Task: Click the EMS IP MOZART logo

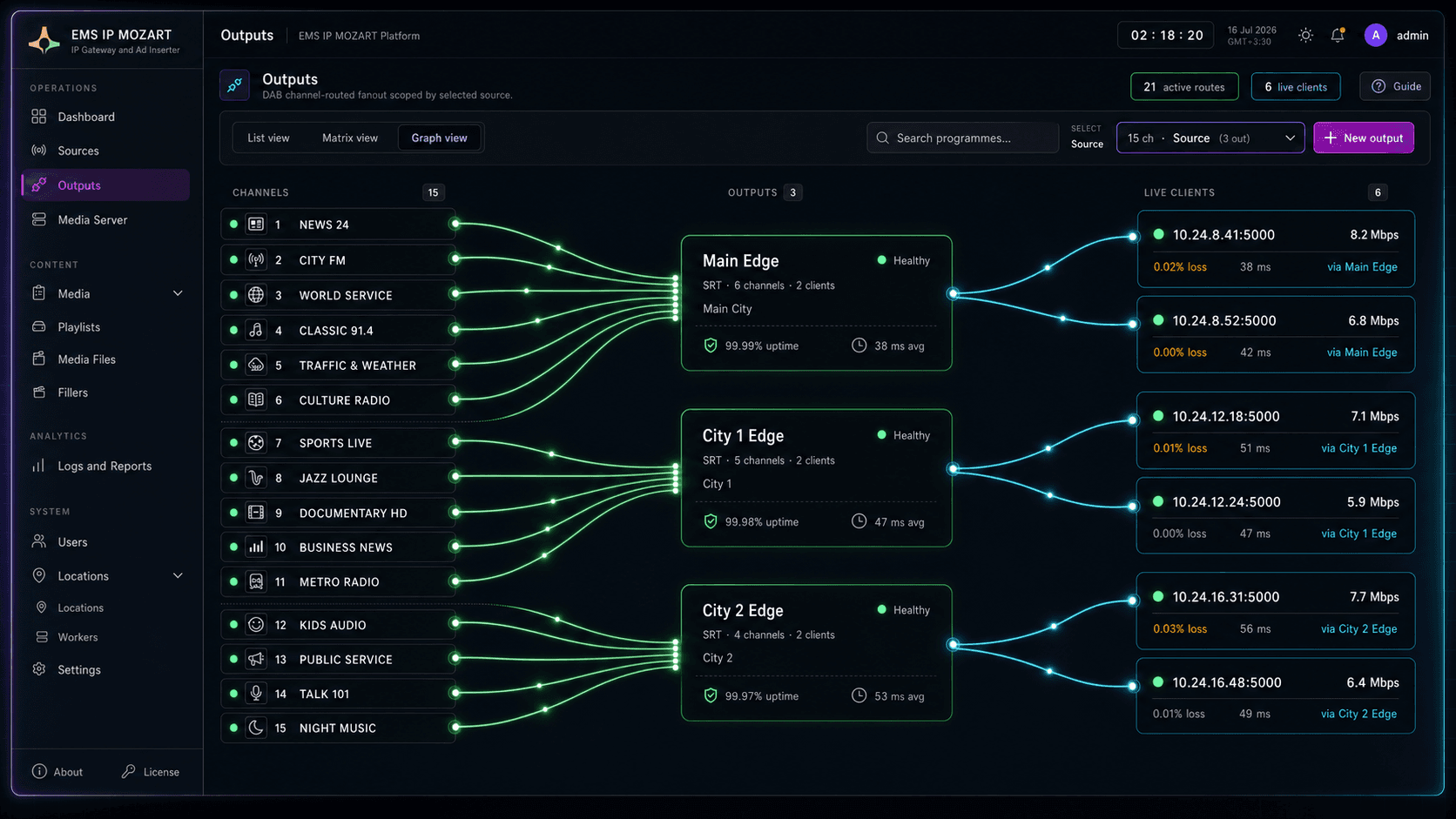Action: tap(44, 40)
